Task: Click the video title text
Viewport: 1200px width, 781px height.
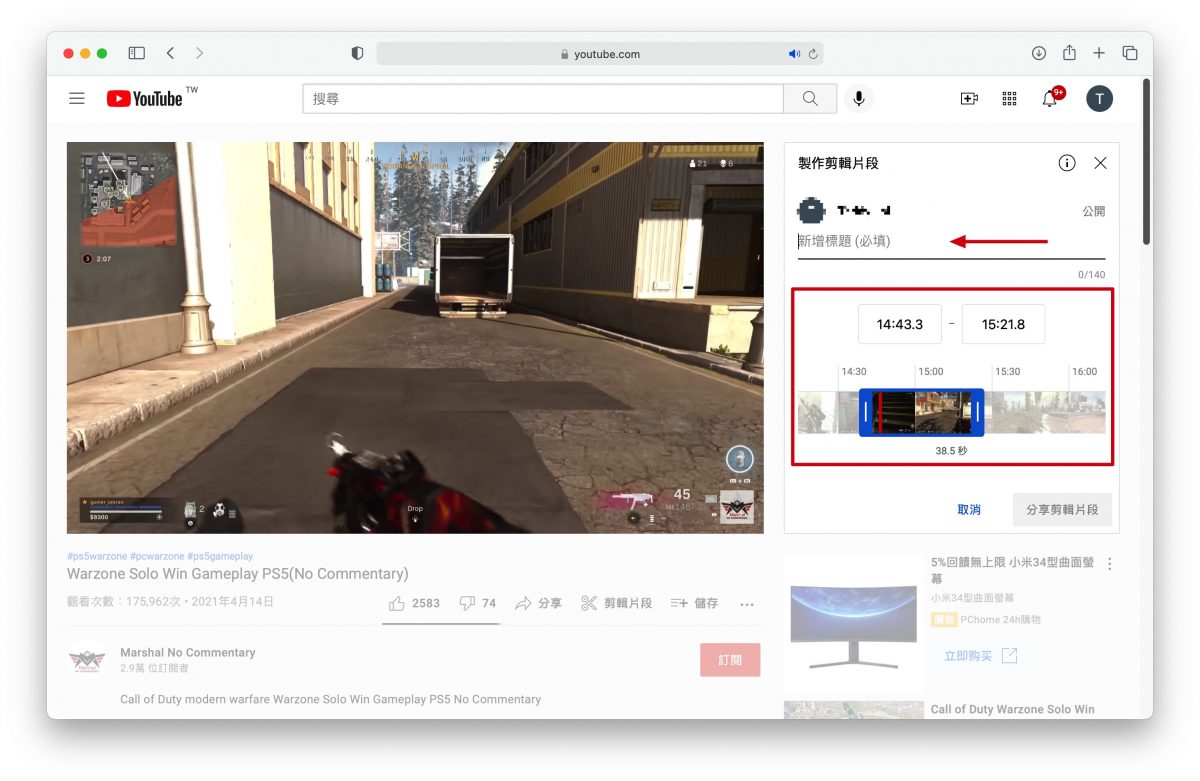Action: [x=238, y=574]
